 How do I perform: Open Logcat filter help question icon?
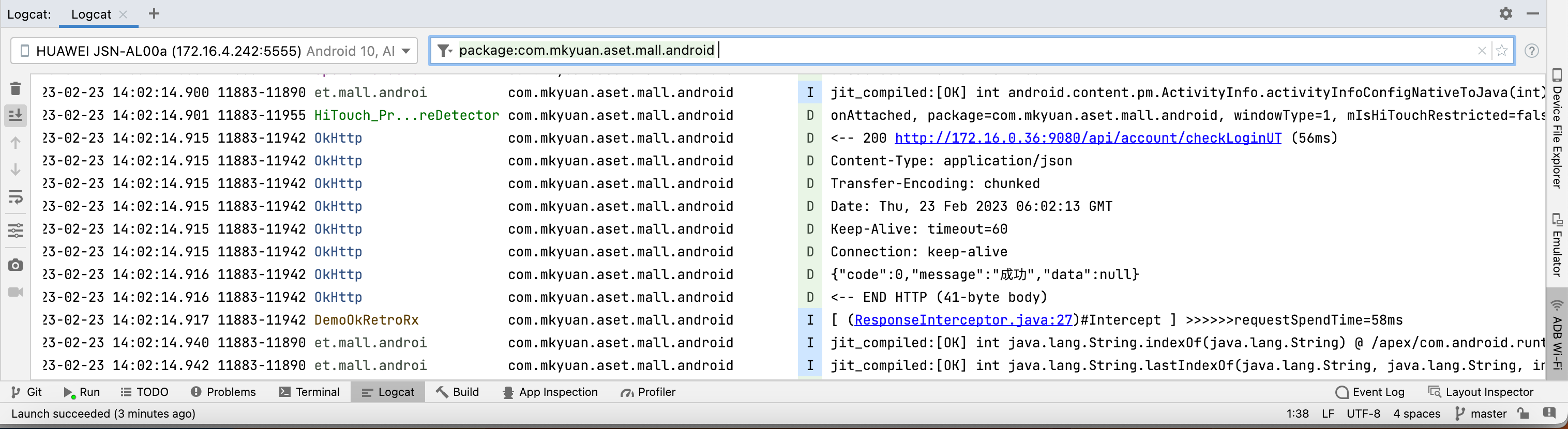point(1531,51)
